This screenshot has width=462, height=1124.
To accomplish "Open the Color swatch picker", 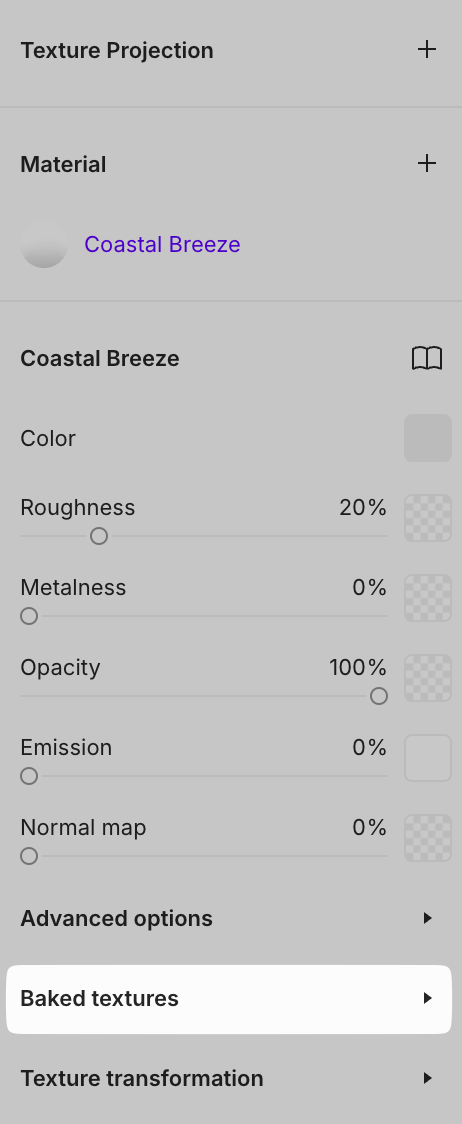I will [428, 438].
